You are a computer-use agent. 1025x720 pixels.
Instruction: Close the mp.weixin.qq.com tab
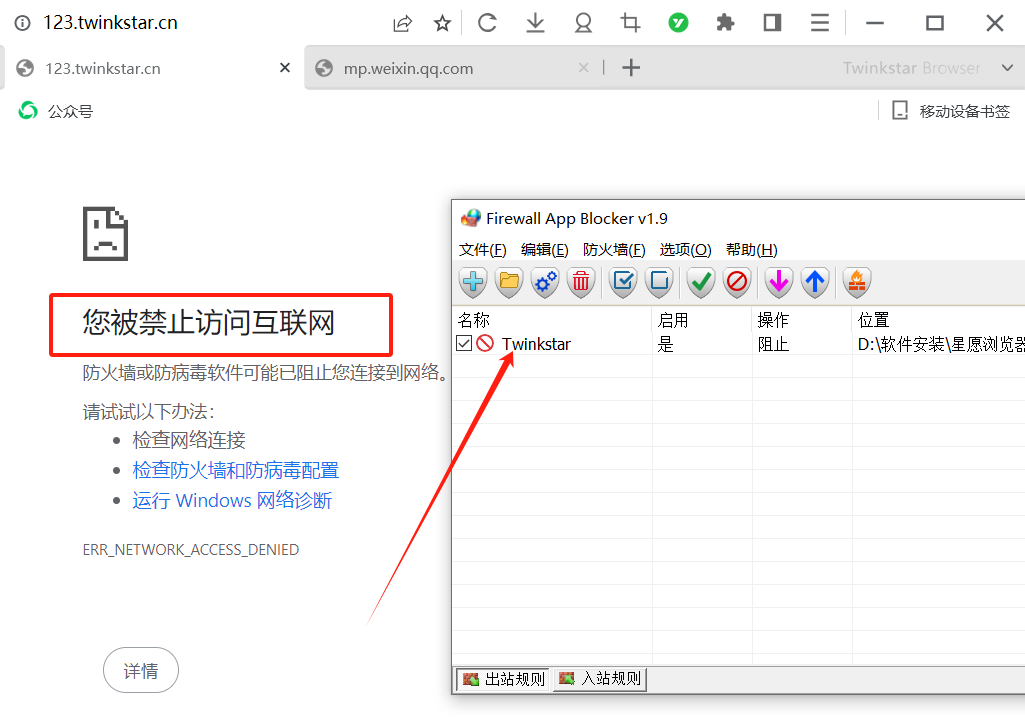tap(584, 67)
